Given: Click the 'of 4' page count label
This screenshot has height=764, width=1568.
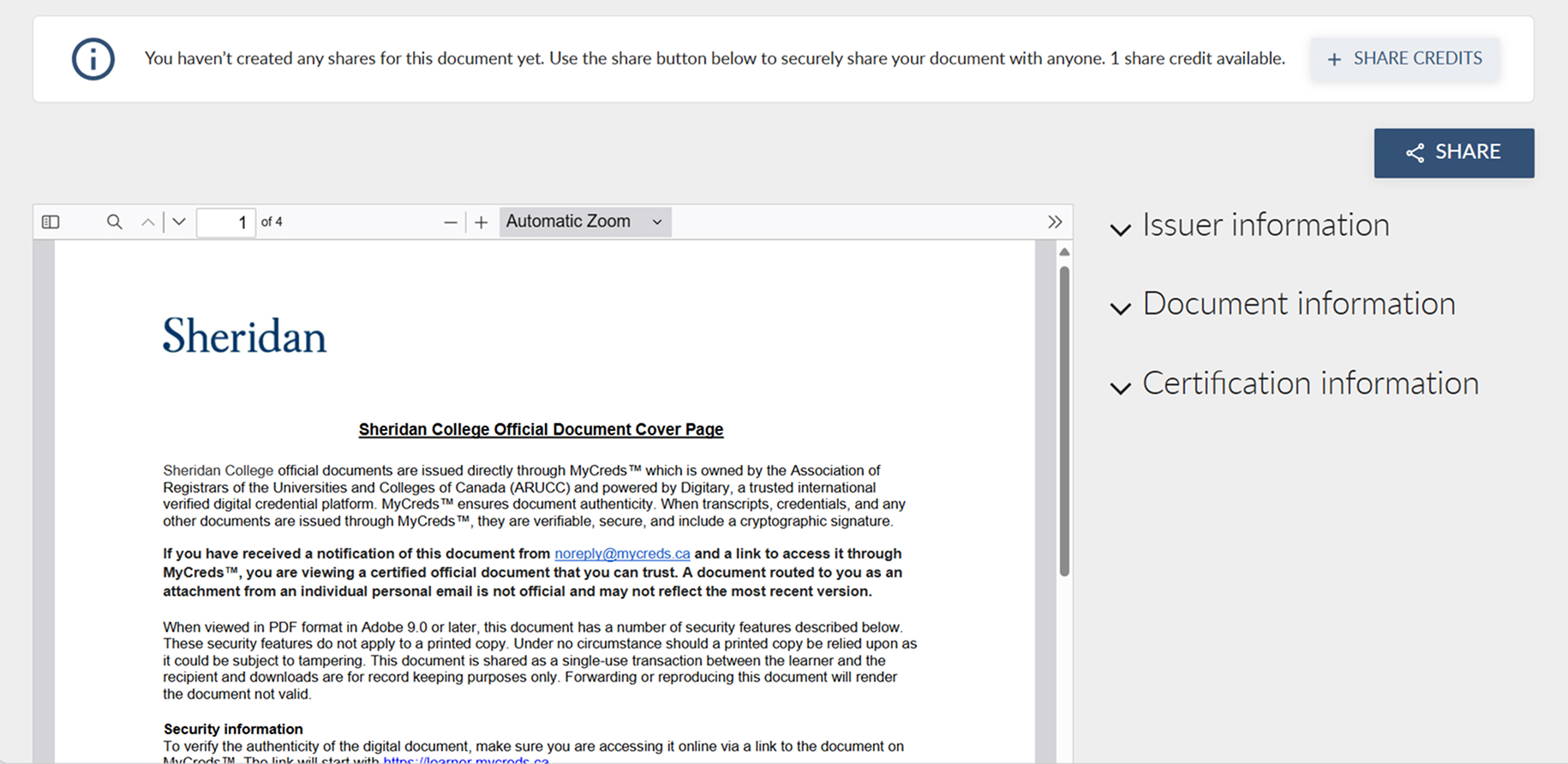Looking at the screenshot, I should 272,222.
